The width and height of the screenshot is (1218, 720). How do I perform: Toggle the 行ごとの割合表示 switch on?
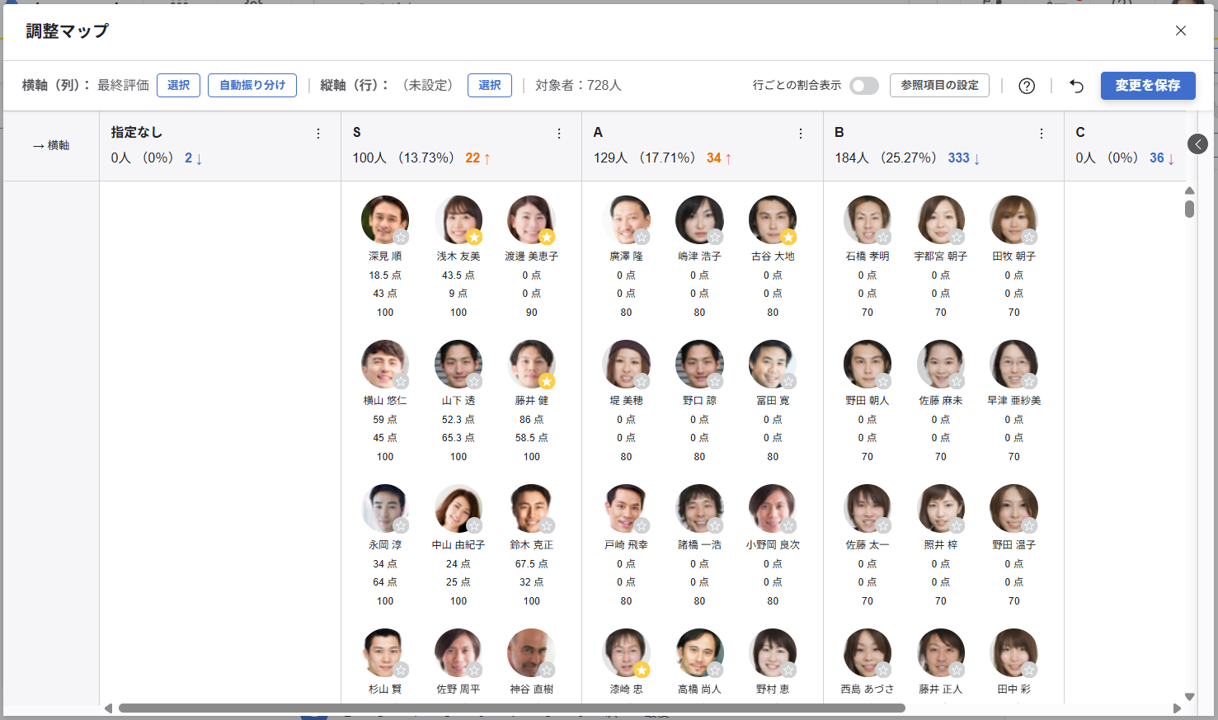[862, 85]
